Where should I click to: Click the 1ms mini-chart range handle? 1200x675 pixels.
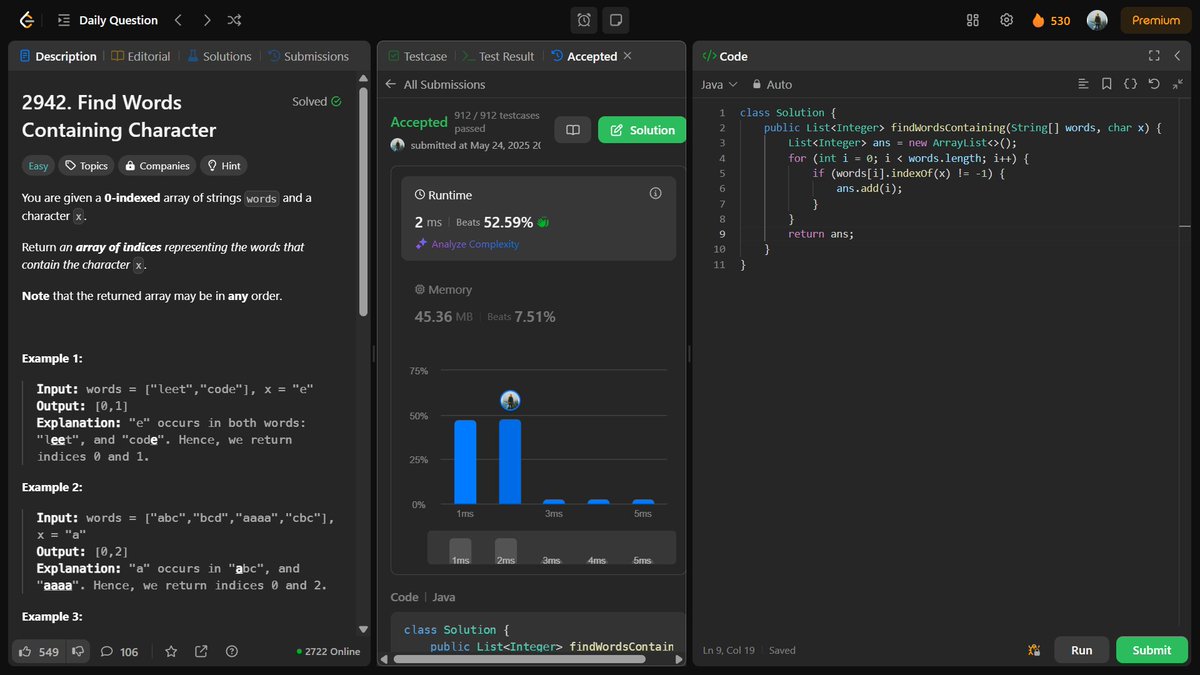point(460,551)
